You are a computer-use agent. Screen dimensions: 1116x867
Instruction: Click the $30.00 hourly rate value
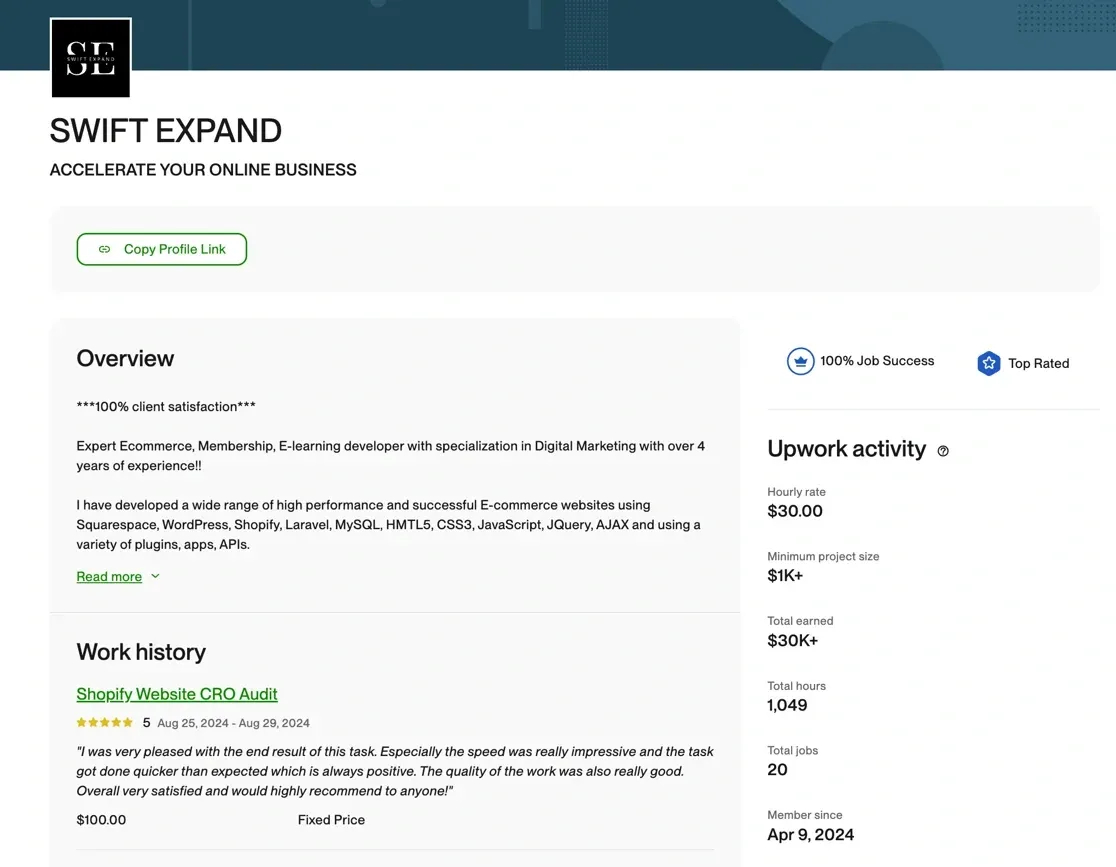pos(795,511)
